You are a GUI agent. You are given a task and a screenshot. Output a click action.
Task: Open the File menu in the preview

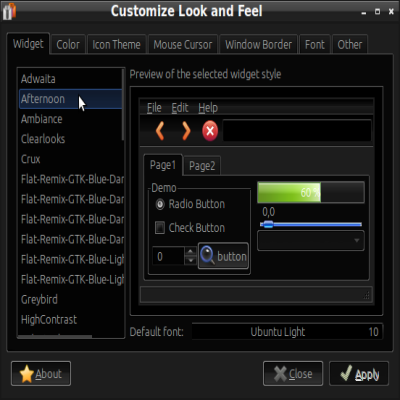(154, 108)
